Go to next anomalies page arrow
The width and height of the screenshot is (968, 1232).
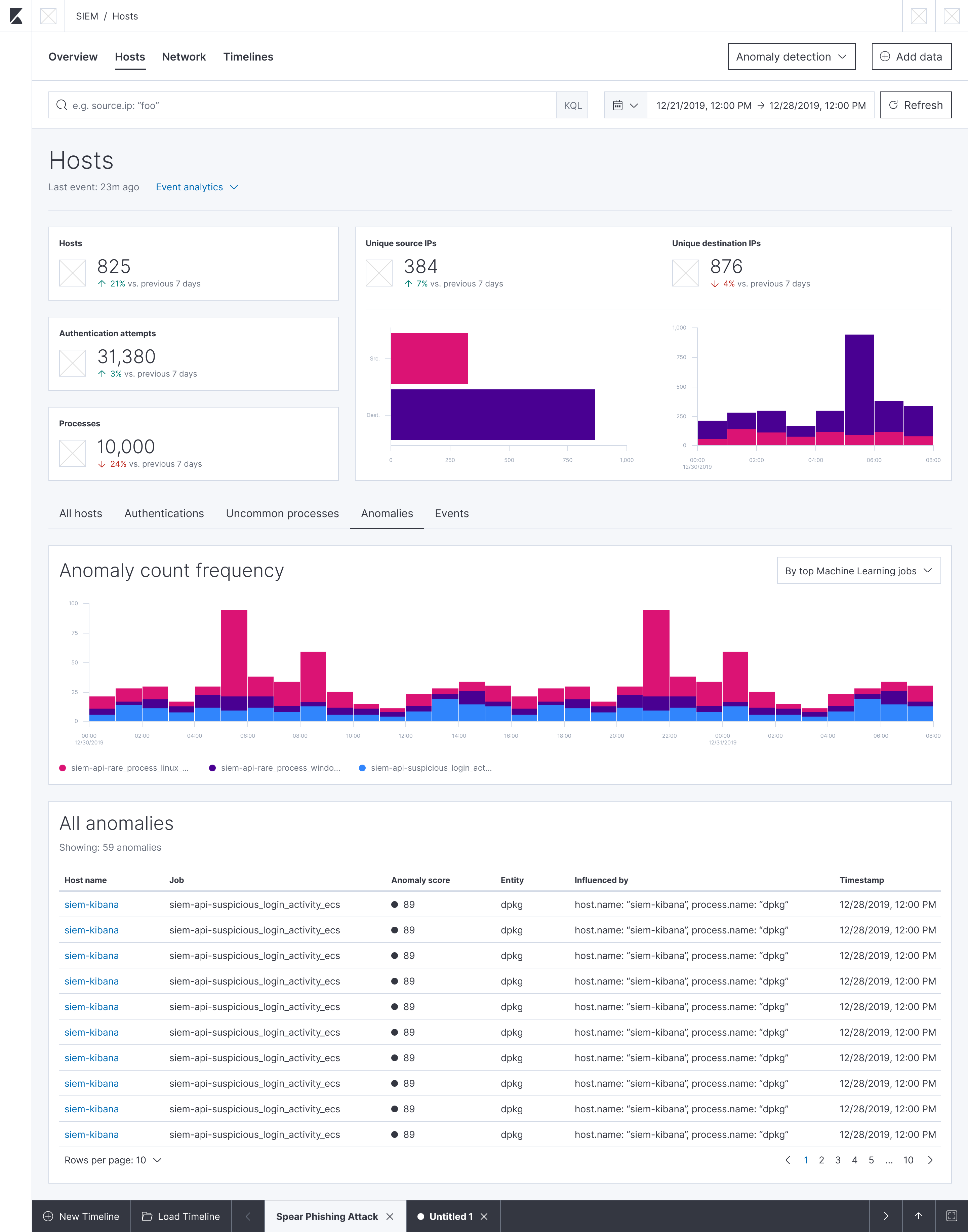click(930, 1160)
